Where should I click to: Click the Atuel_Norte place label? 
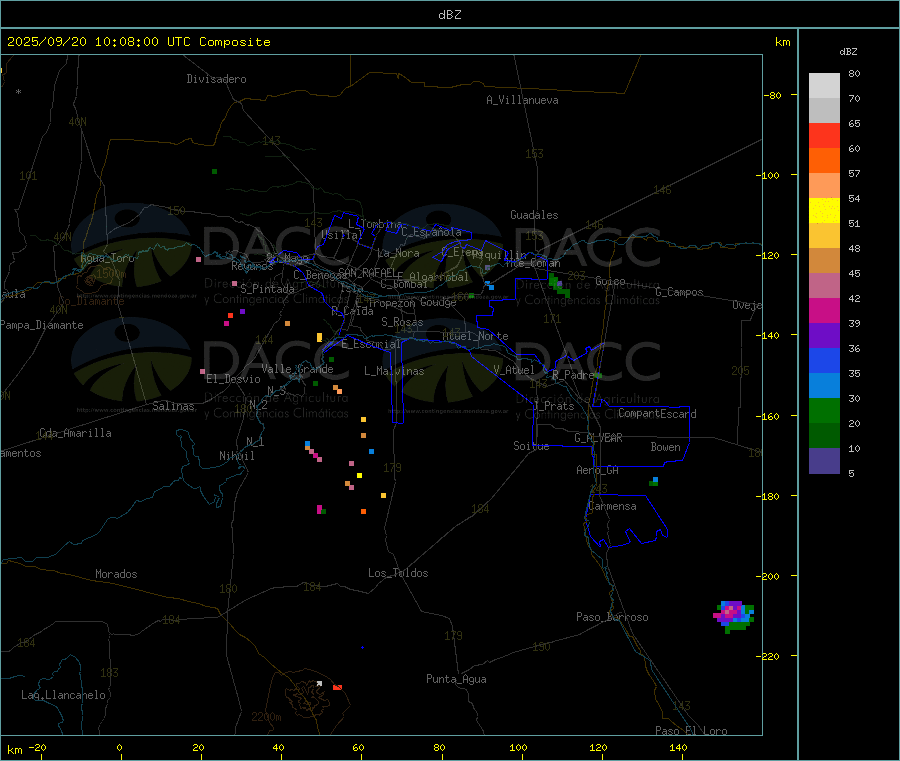pos(475,336)
